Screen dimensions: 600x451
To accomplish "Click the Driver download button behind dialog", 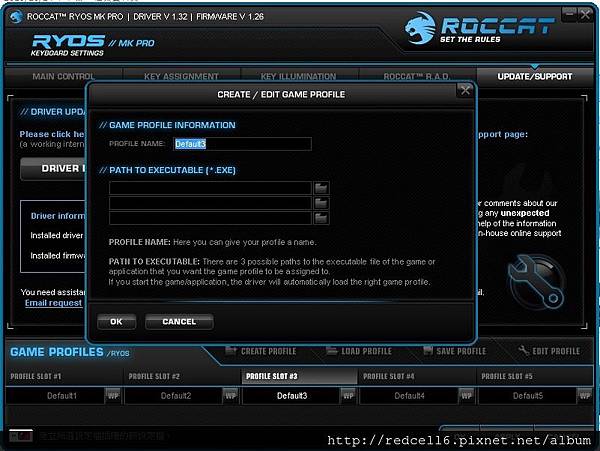I will [54, 169].
